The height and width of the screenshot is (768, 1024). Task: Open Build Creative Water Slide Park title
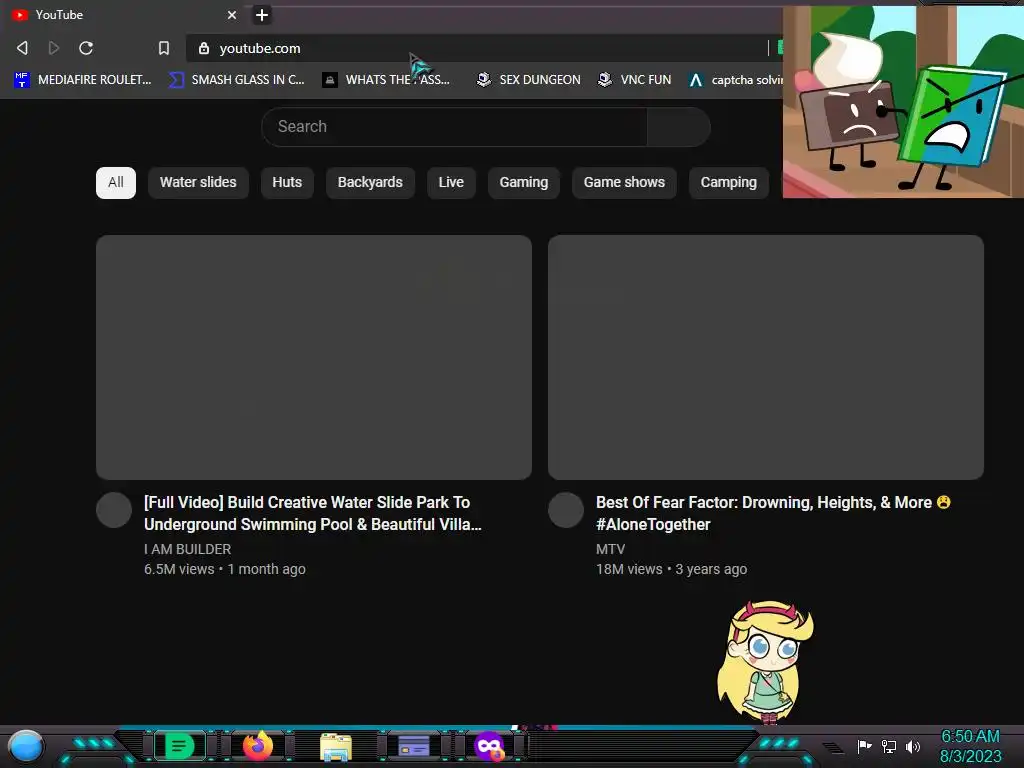pyautogui.click(x=313, y=513)
